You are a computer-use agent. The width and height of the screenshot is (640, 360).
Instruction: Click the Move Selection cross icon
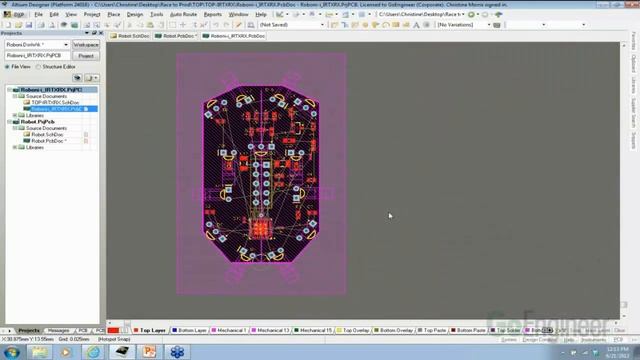[x=183, y=25]
